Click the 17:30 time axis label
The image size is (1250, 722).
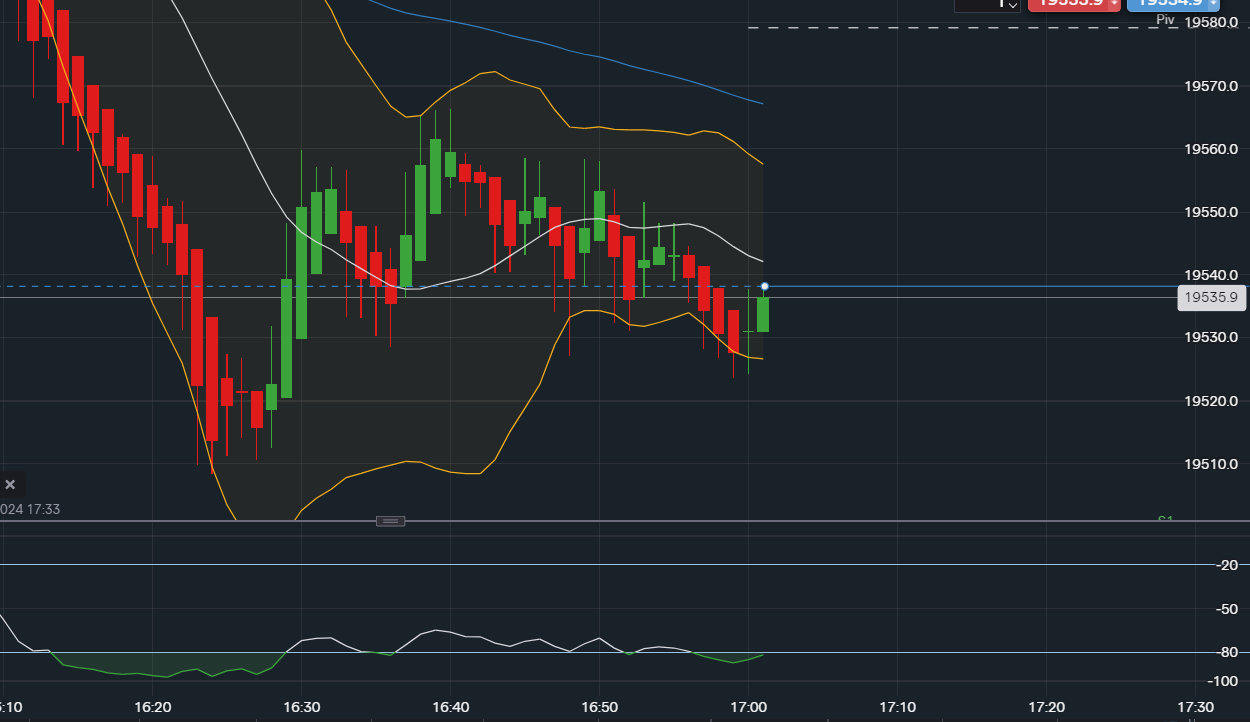click(1195, 707)
